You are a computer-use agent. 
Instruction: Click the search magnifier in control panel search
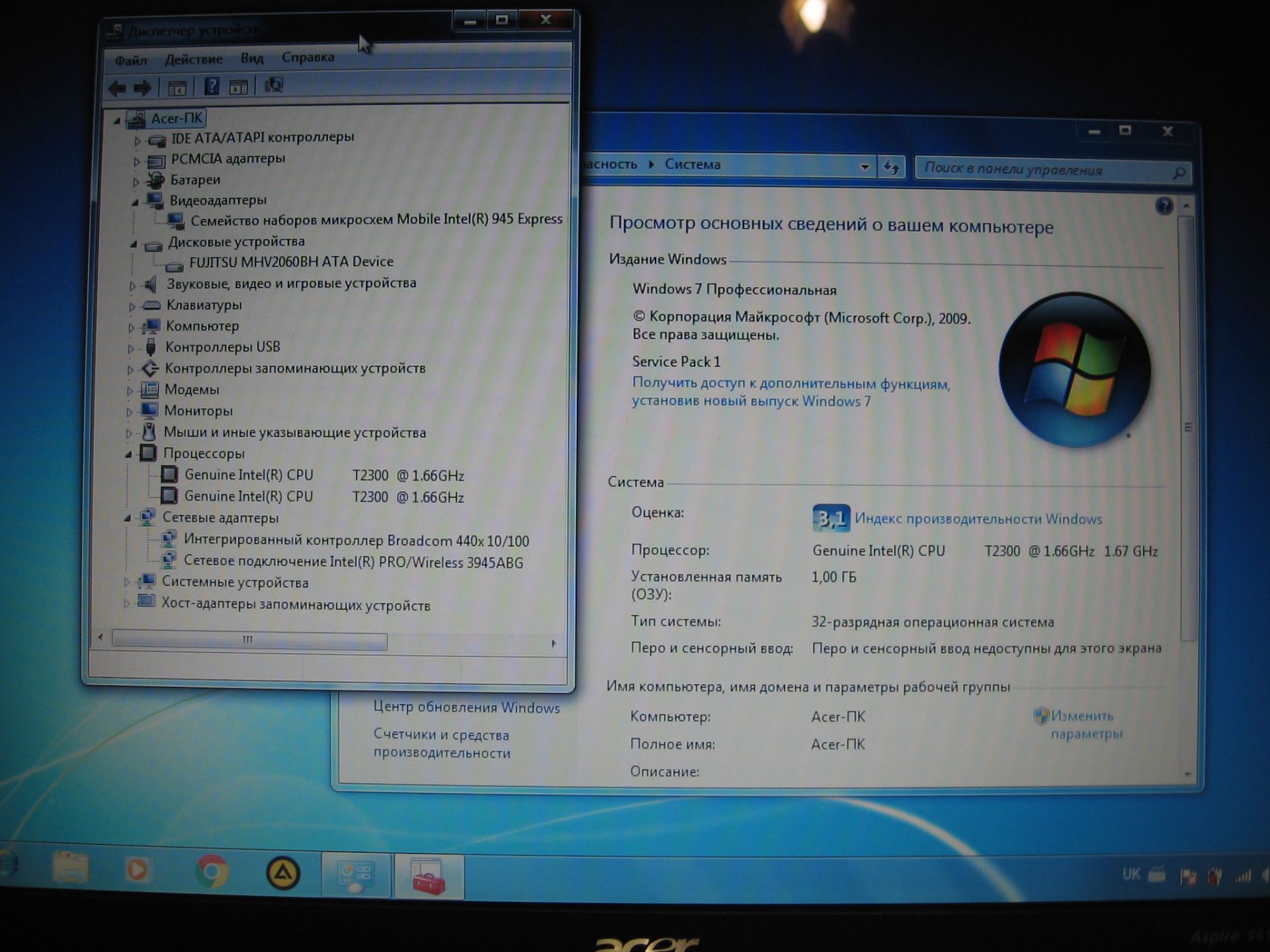[x=1179, y=173]
